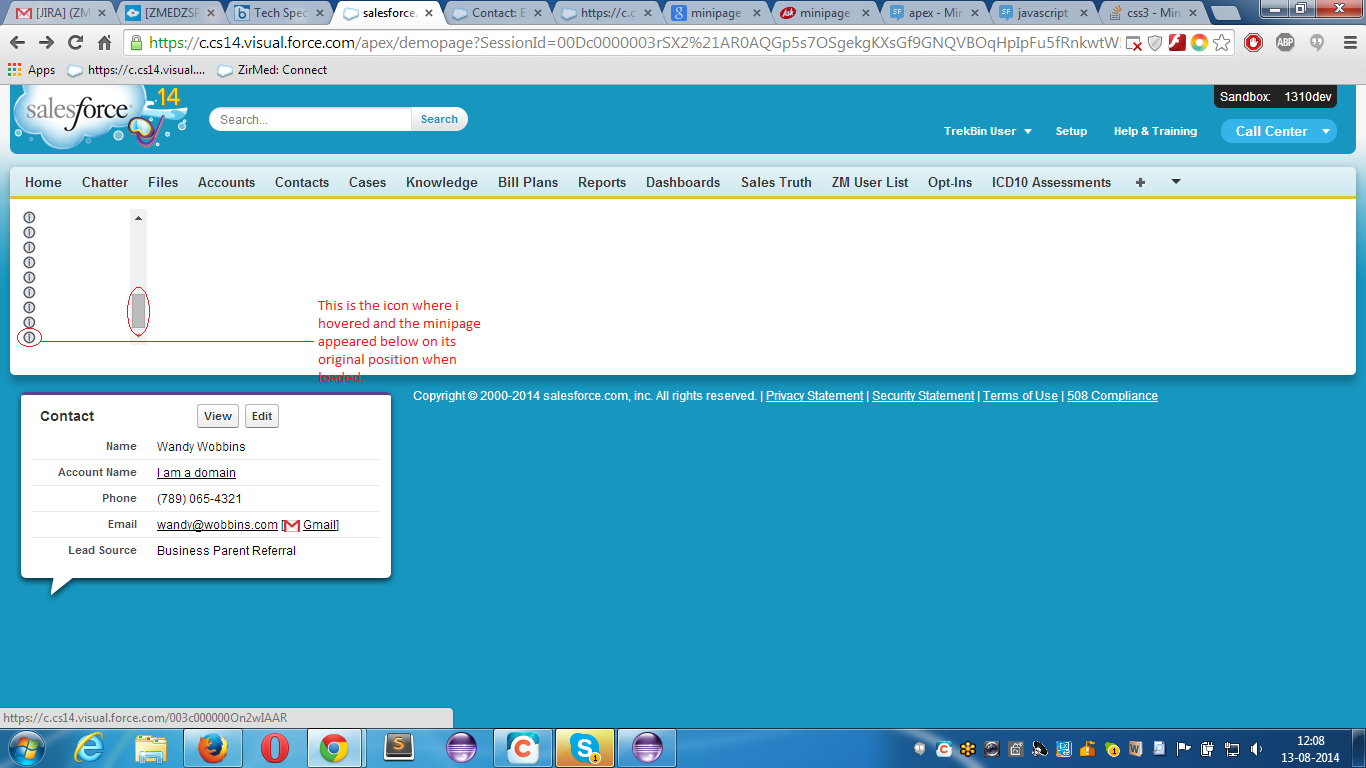Select the phone number (789) 065-4321
Screen dimensions: 1366x768
pyautogui.click(x=199, y=499)
